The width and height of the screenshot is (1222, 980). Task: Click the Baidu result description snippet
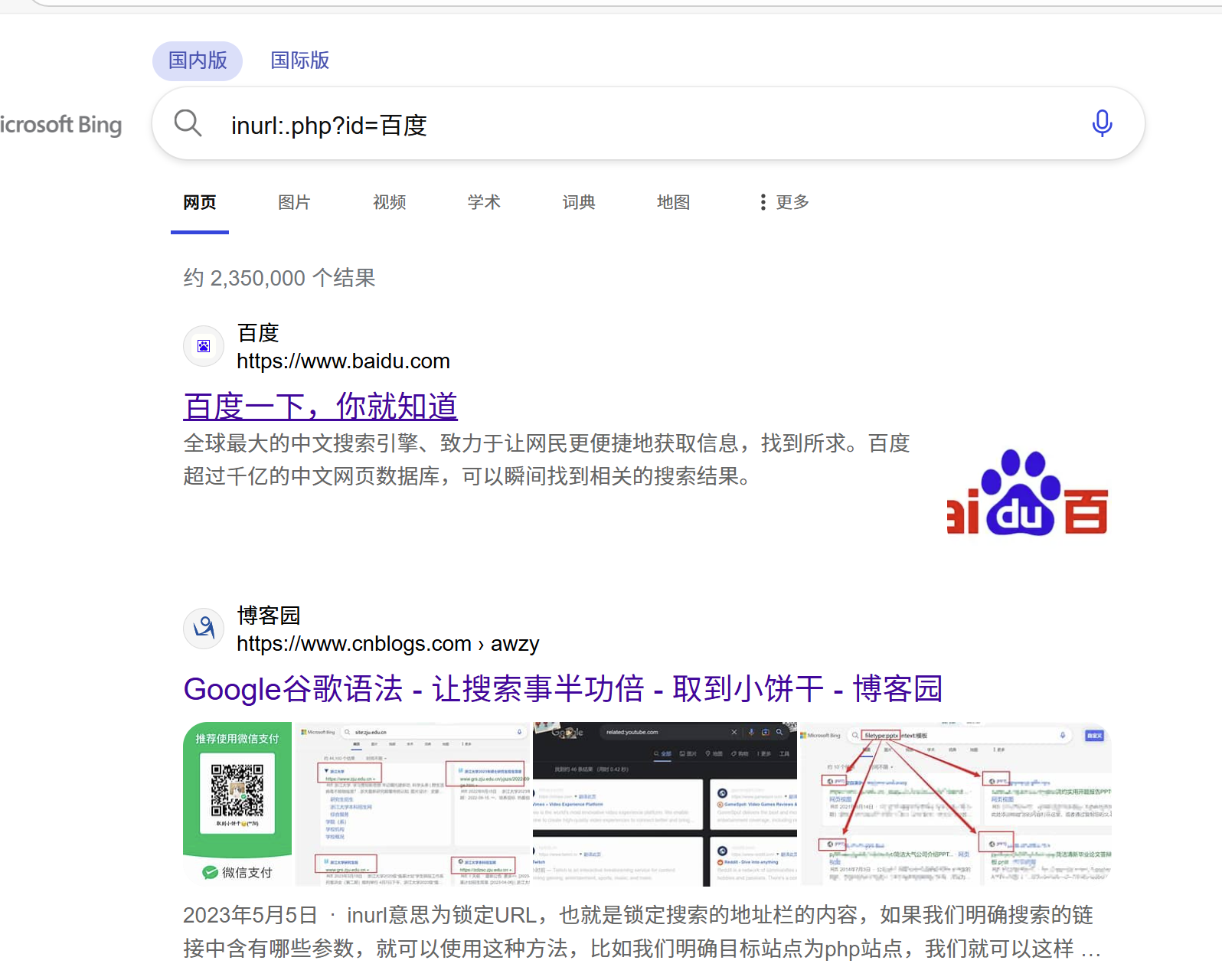(x=547, y=459)
